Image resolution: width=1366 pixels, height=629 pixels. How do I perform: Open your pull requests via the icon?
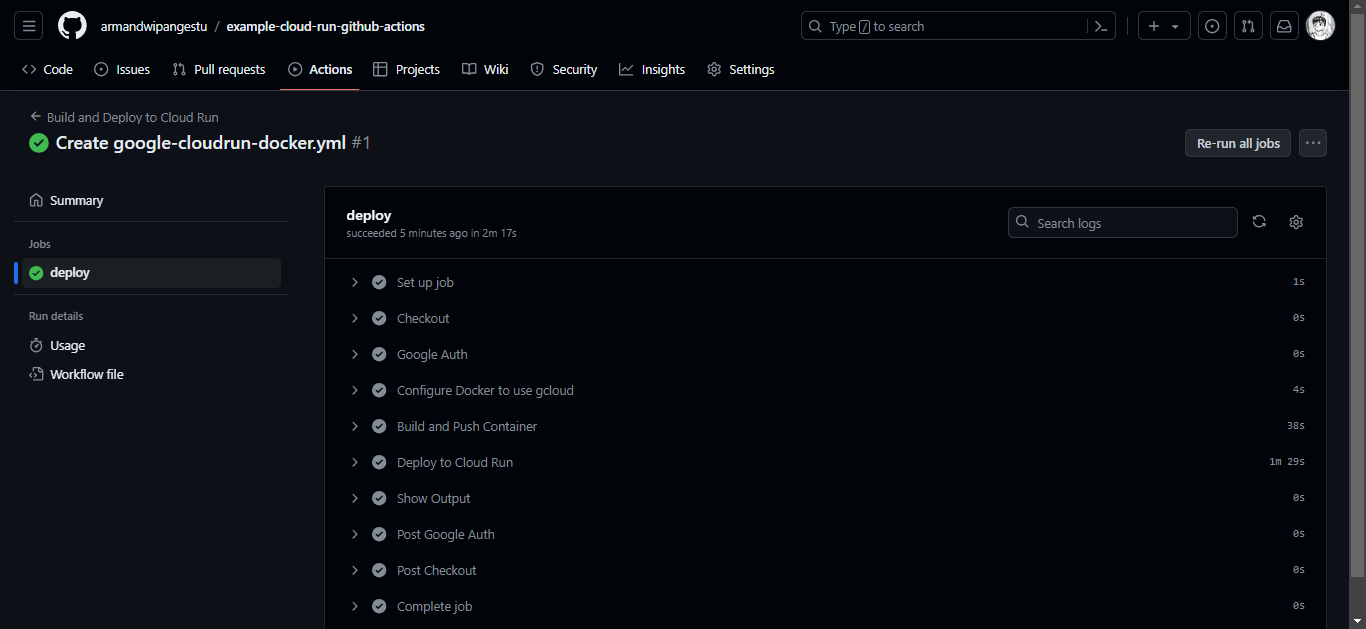1248,25
